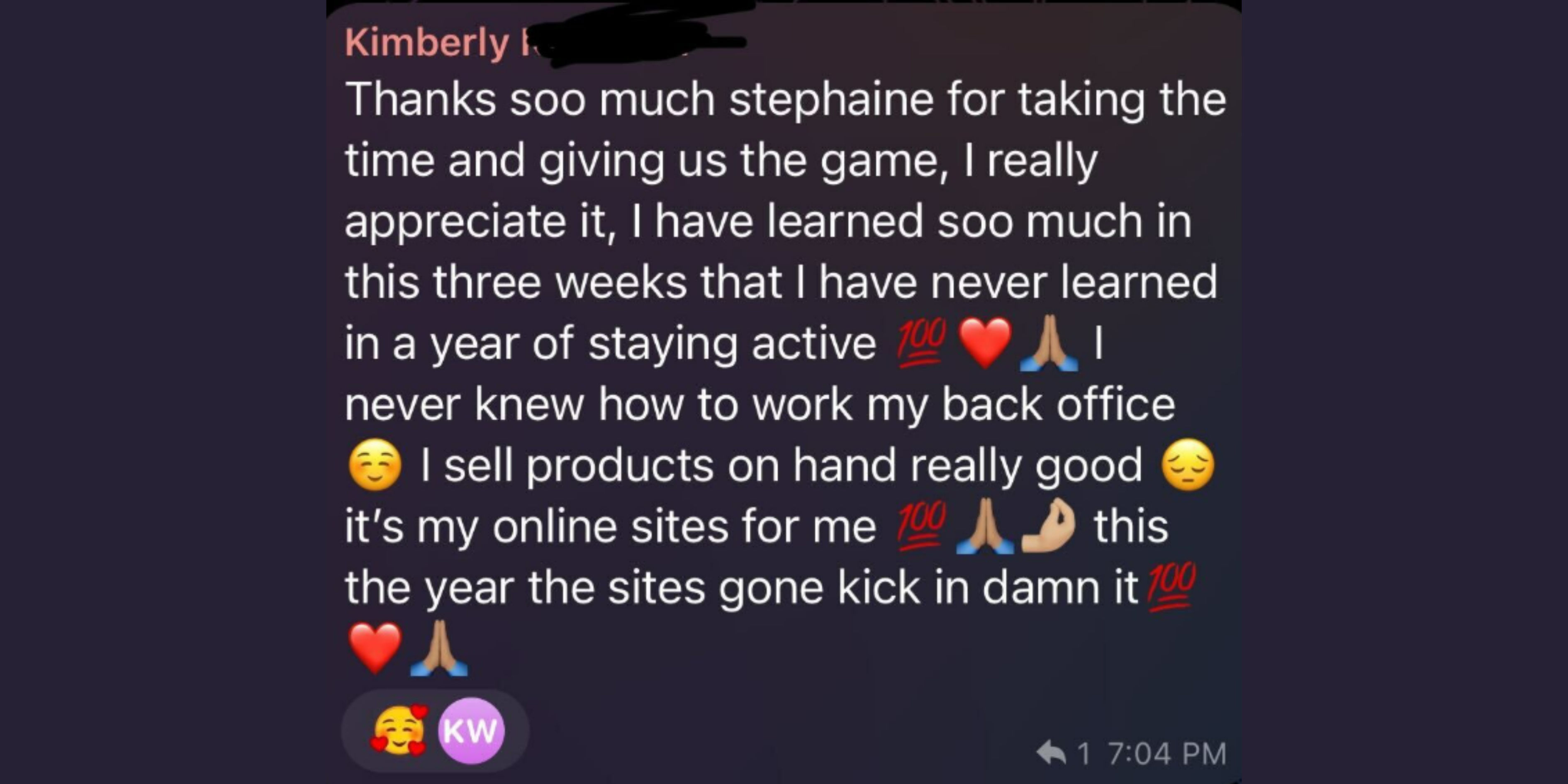Click the reply arrow icon beside the timestamp

[1051, 752]
